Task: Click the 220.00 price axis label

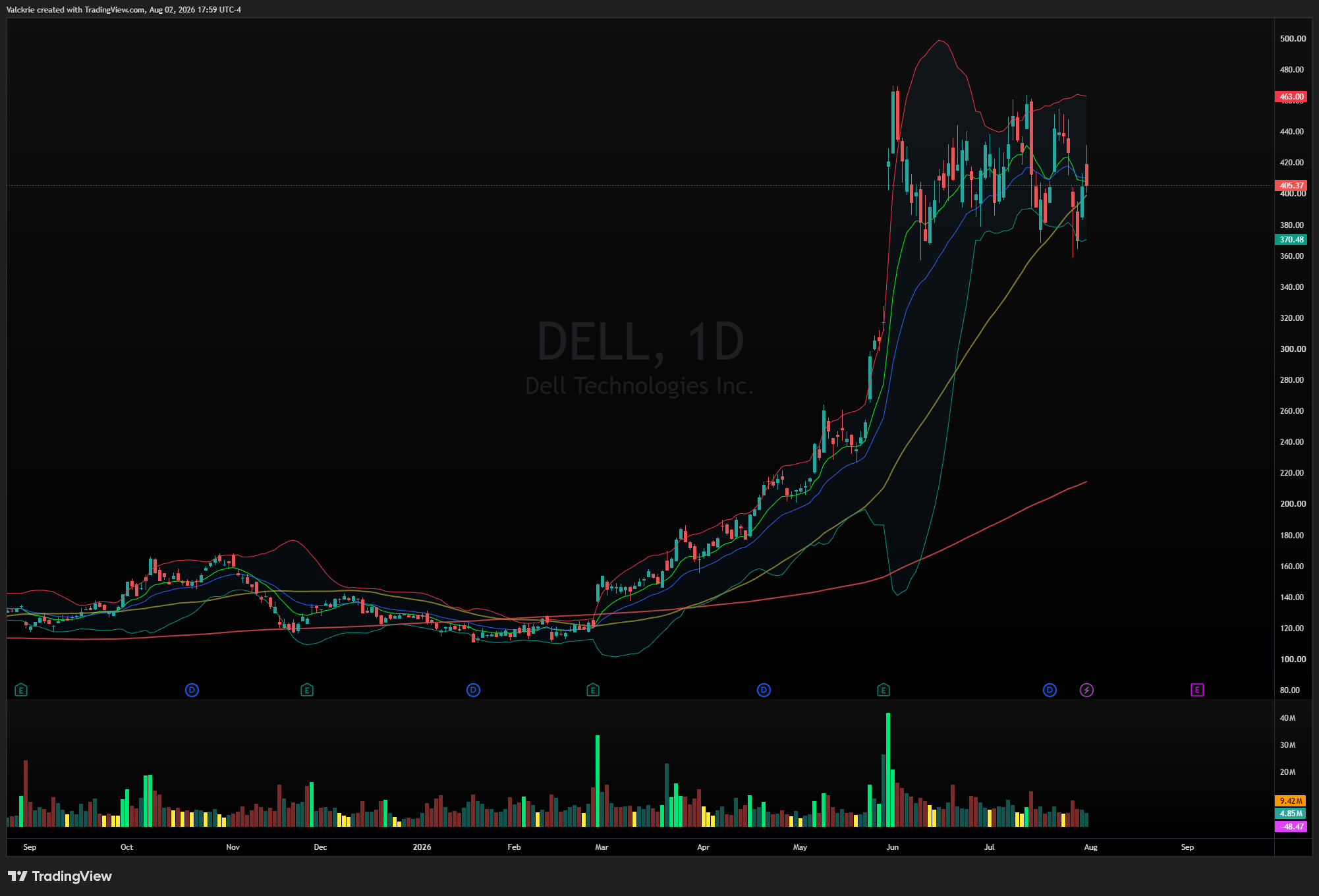Action: (1292, 473)
